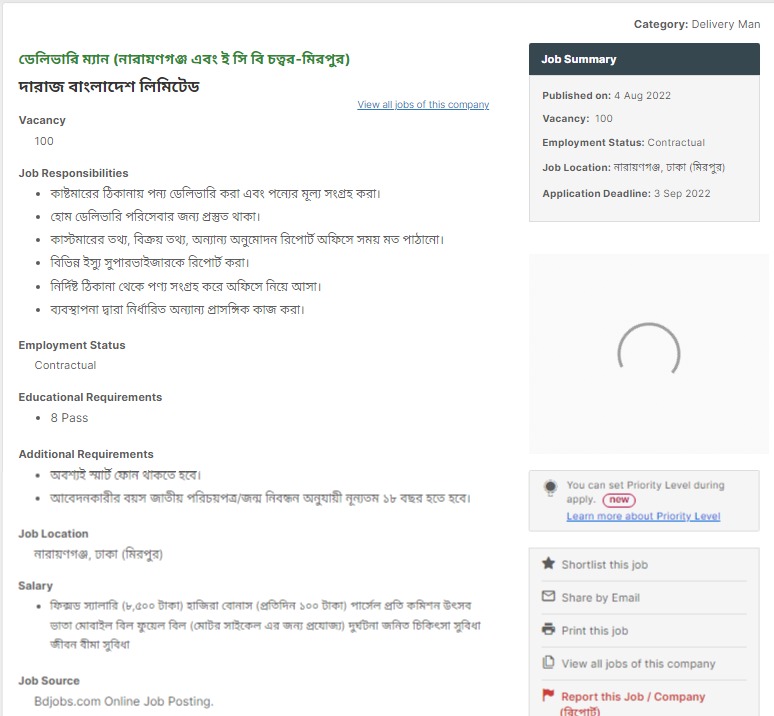
Task: Open 'View all jobs of this company' link under company name
Action: [423, 105]
